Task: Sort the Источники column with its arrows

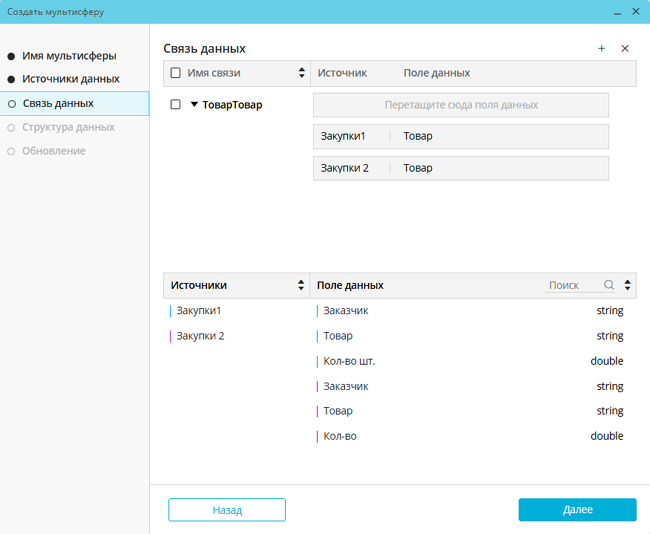Action: (x=302, y=286)
